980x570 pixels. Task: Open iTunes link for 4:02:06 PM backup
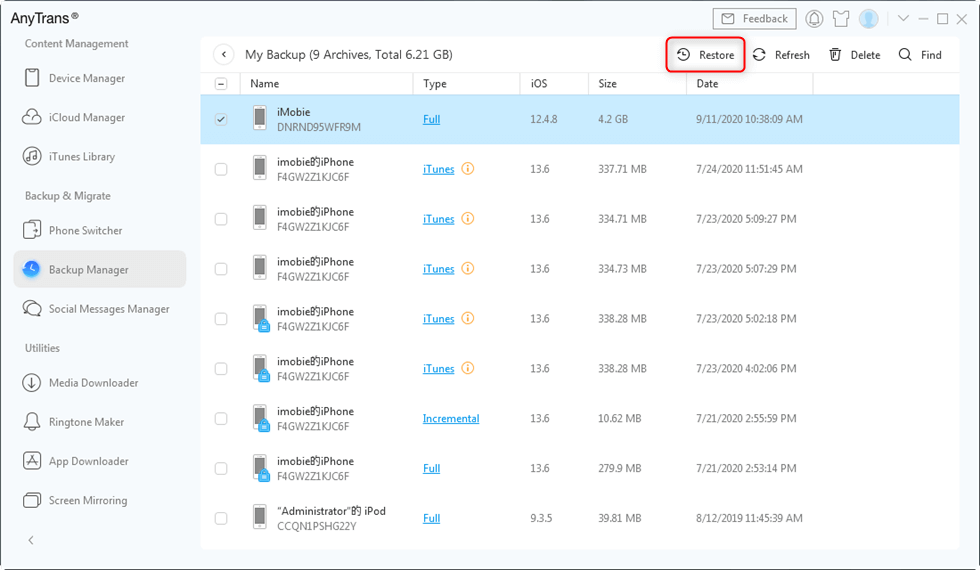(438, 369)
